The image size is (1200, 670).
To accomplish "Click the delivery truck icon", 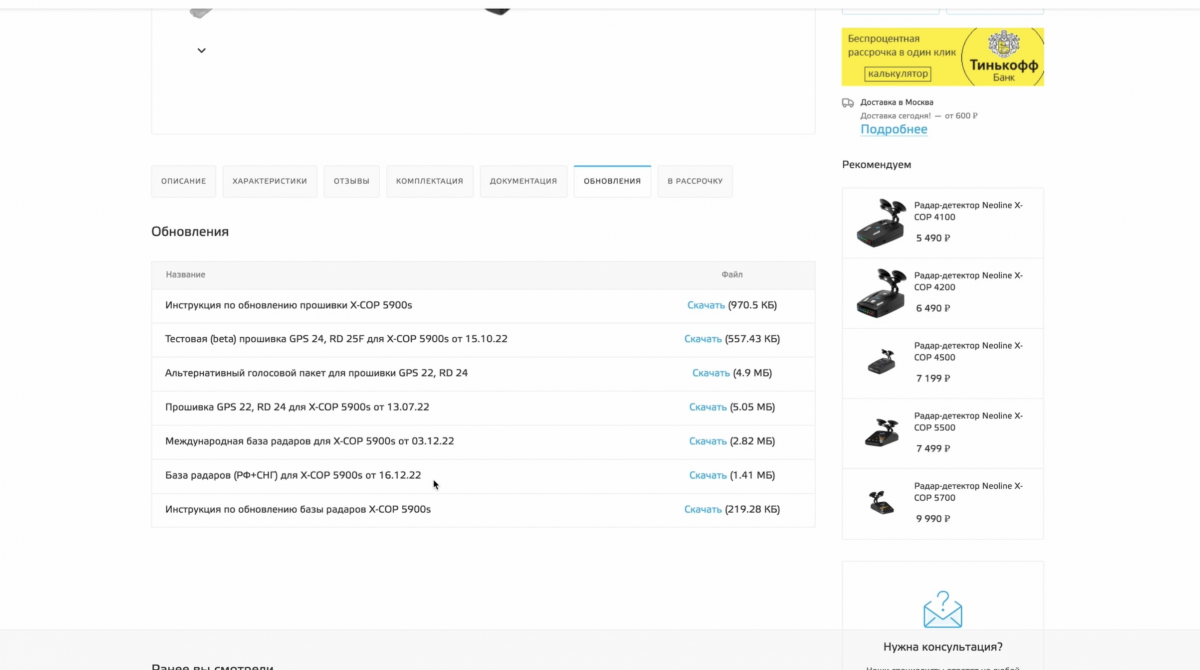I will [x=848, y=102].
